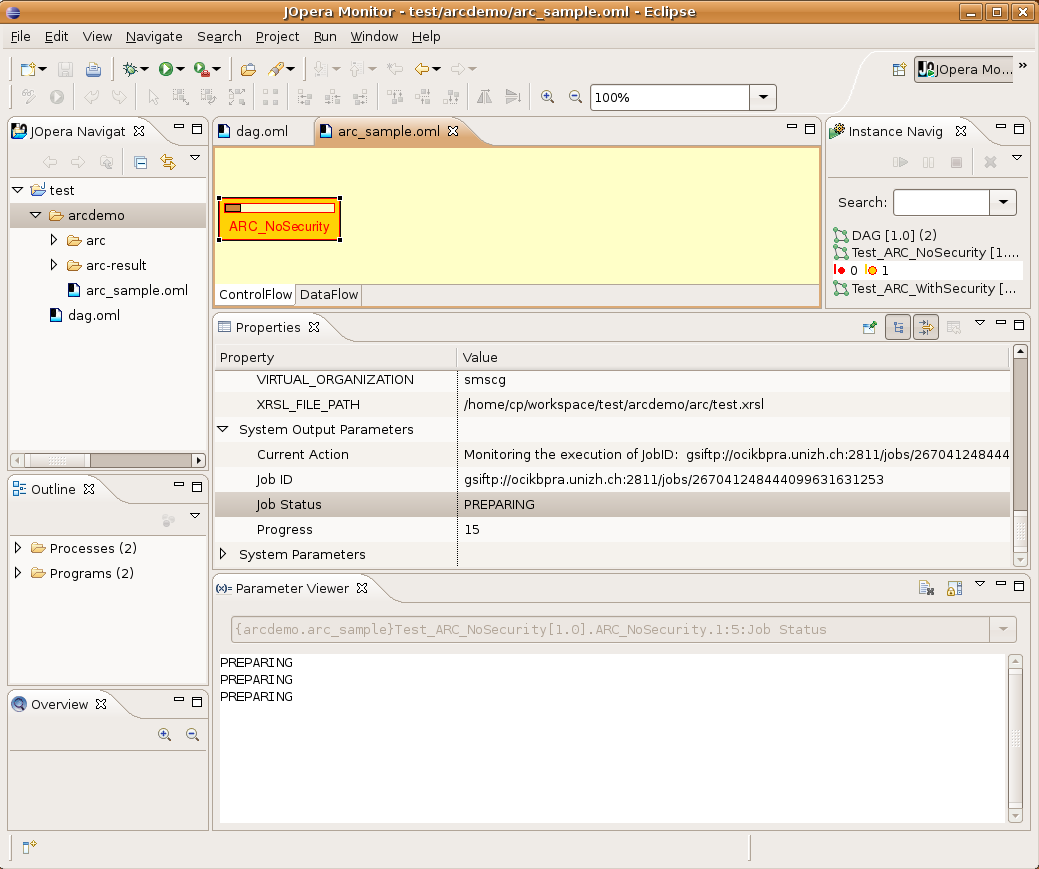This screenshot has width=1039, height=869.
Task: Click Open Perspective icon
Action: [x=899, y=70]
